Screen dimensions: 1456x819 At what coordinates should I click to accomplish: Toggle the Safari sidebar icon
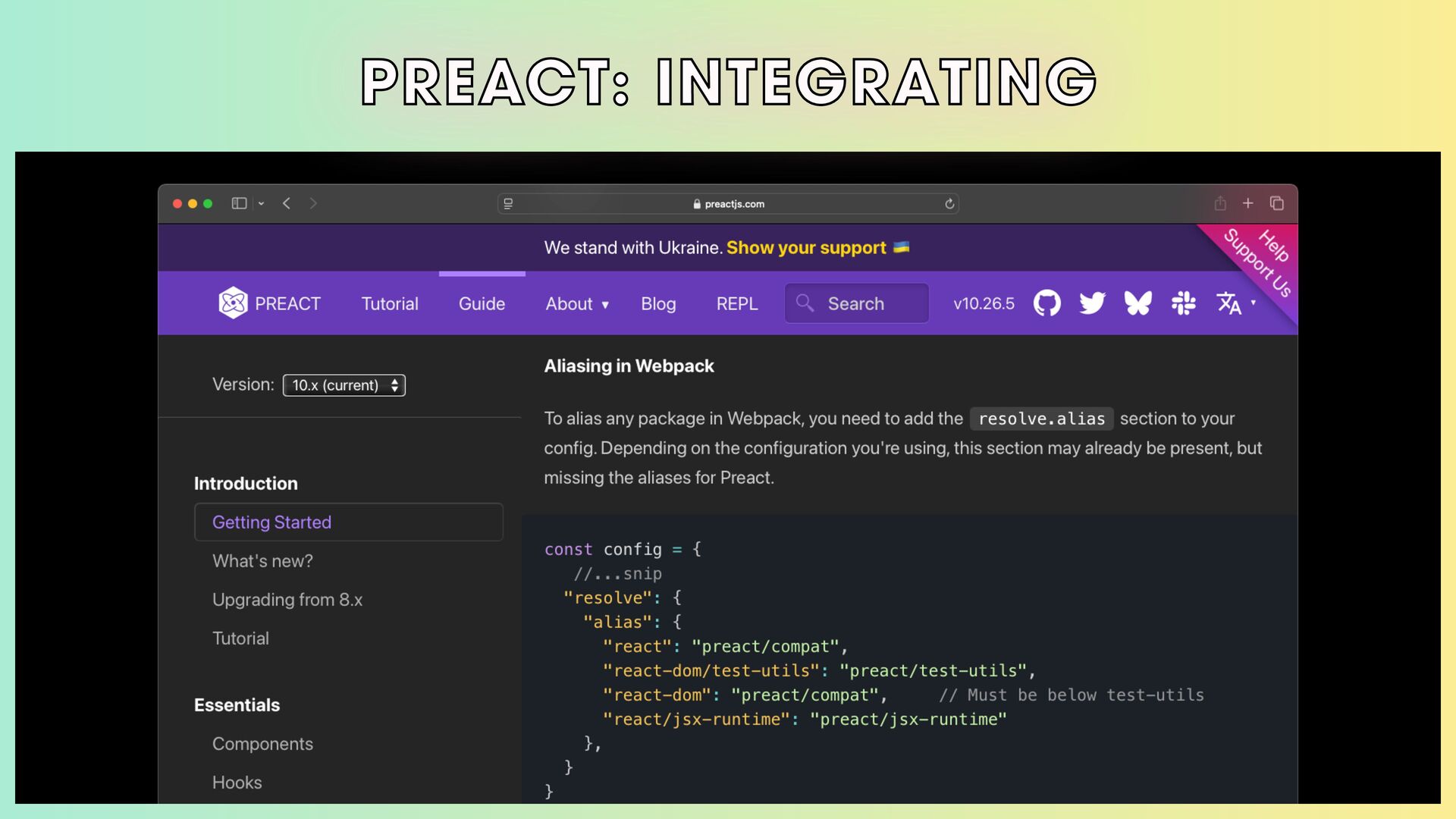click(239, 203)
